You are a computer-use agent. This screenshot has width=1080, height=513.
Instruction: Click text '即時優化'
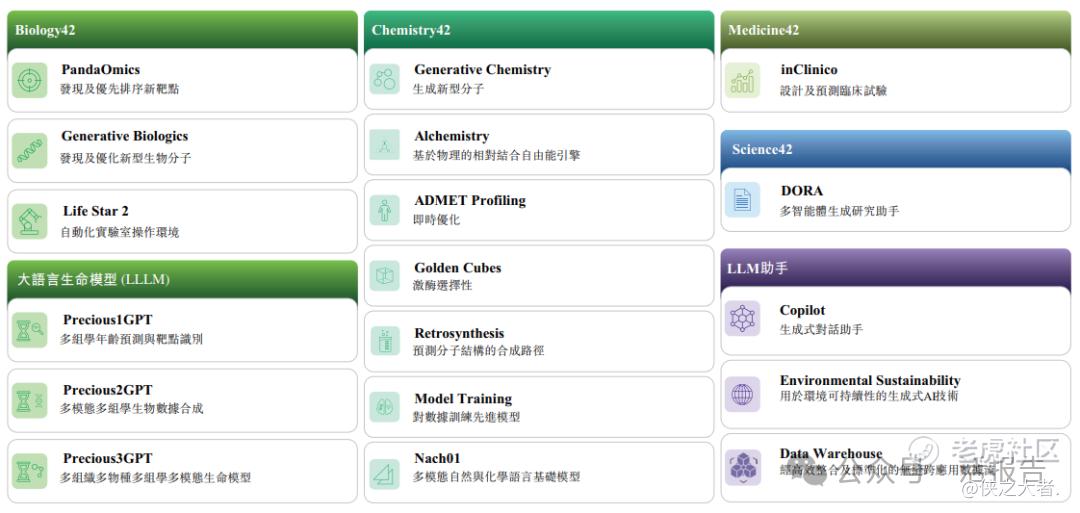436,220
